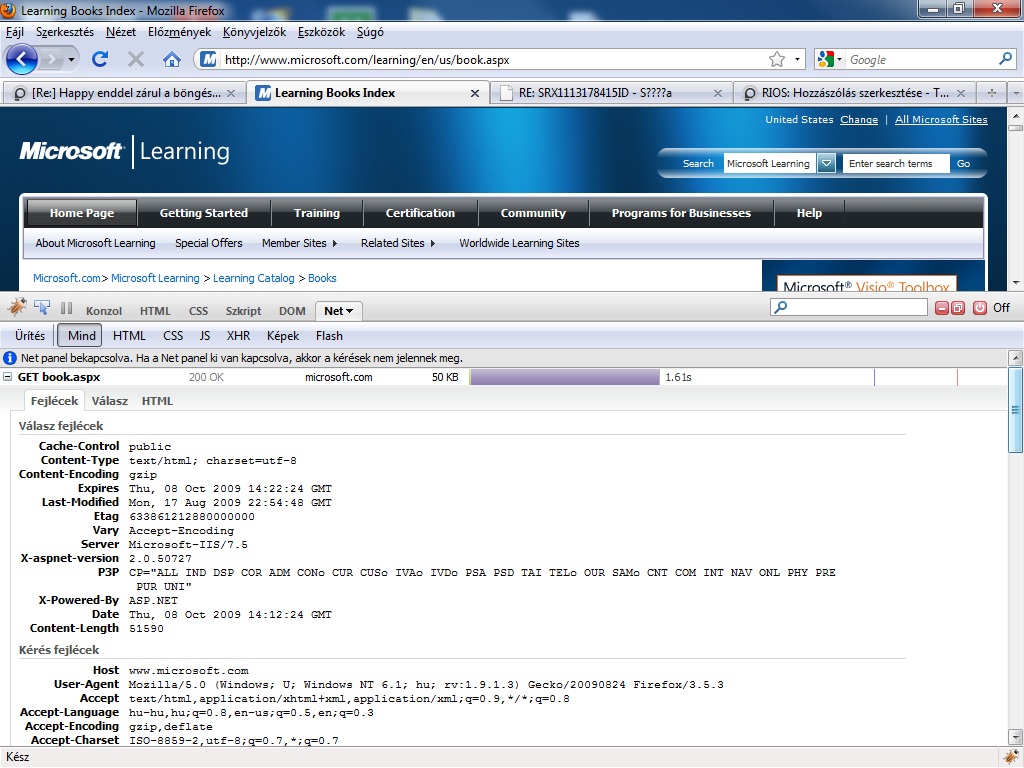Image resolution: width=1024 pixels, height=768 pixels.
Task: Close the RIOS: Hozzászólás szerkesztése tab
Action: (961, 93)
